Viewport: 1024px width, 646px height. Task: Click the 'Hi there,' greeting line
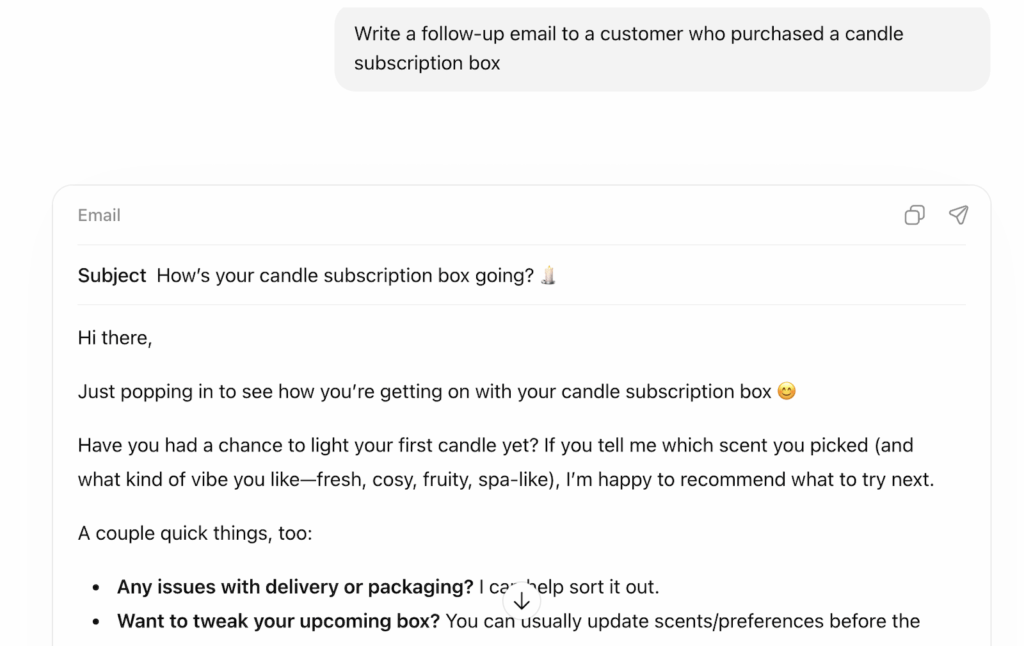pos(115,338)
